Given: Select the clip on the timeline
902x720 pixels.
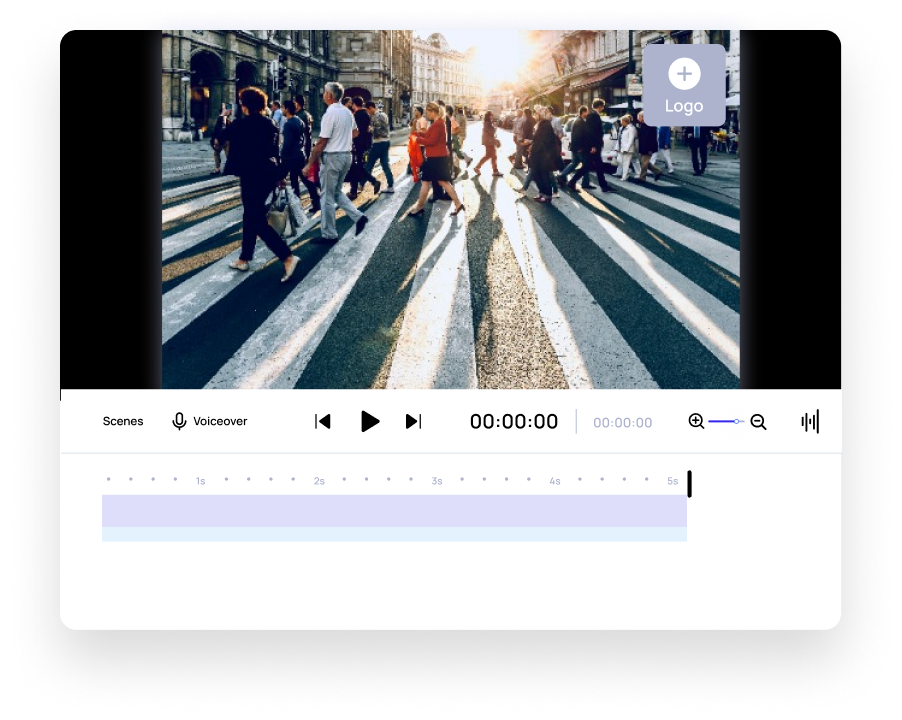Looking at the screenshot, I should (394, 512).
